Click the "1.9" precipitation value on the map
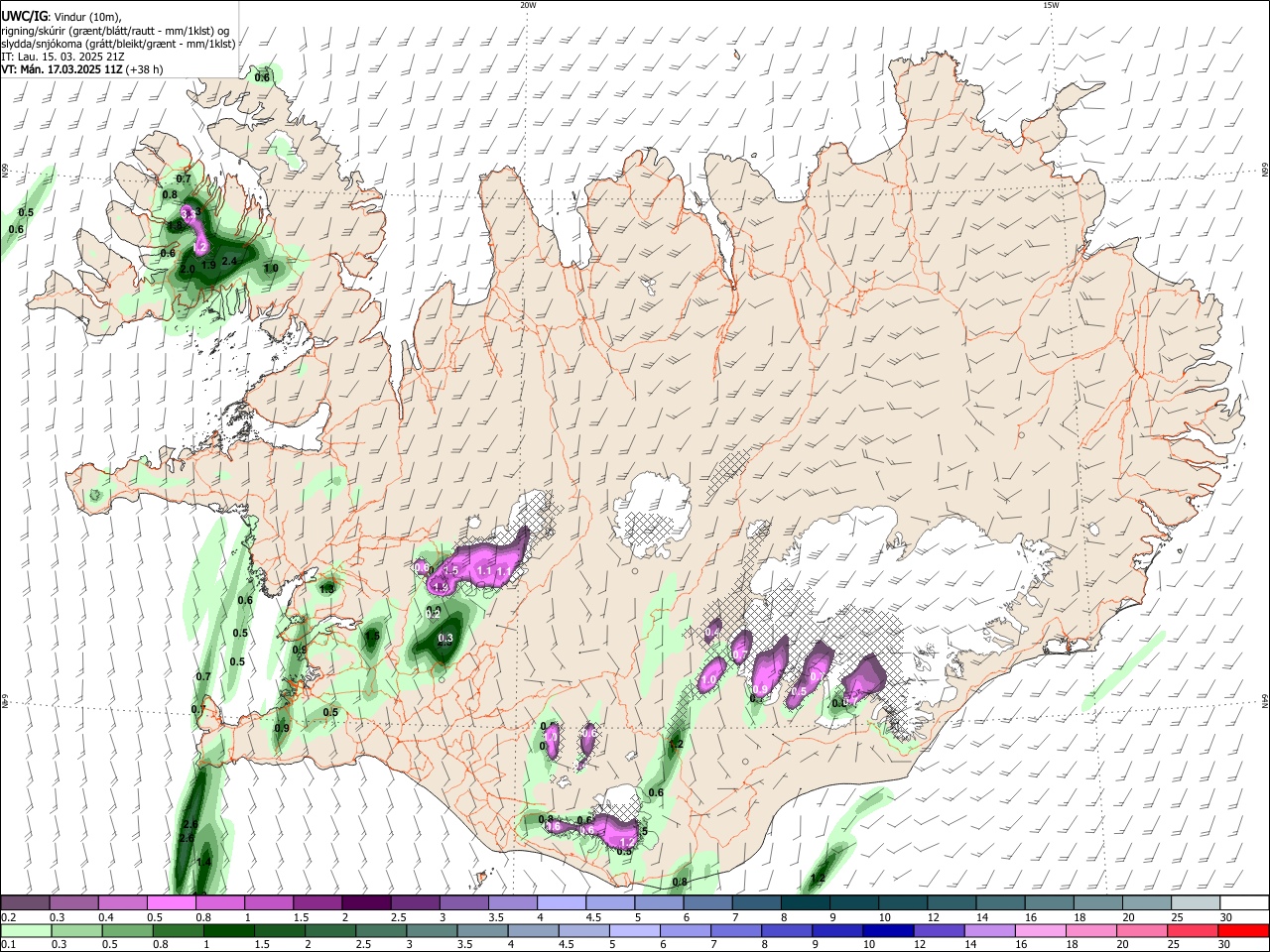Screen dimensions: 1270x952 (208, 265)
